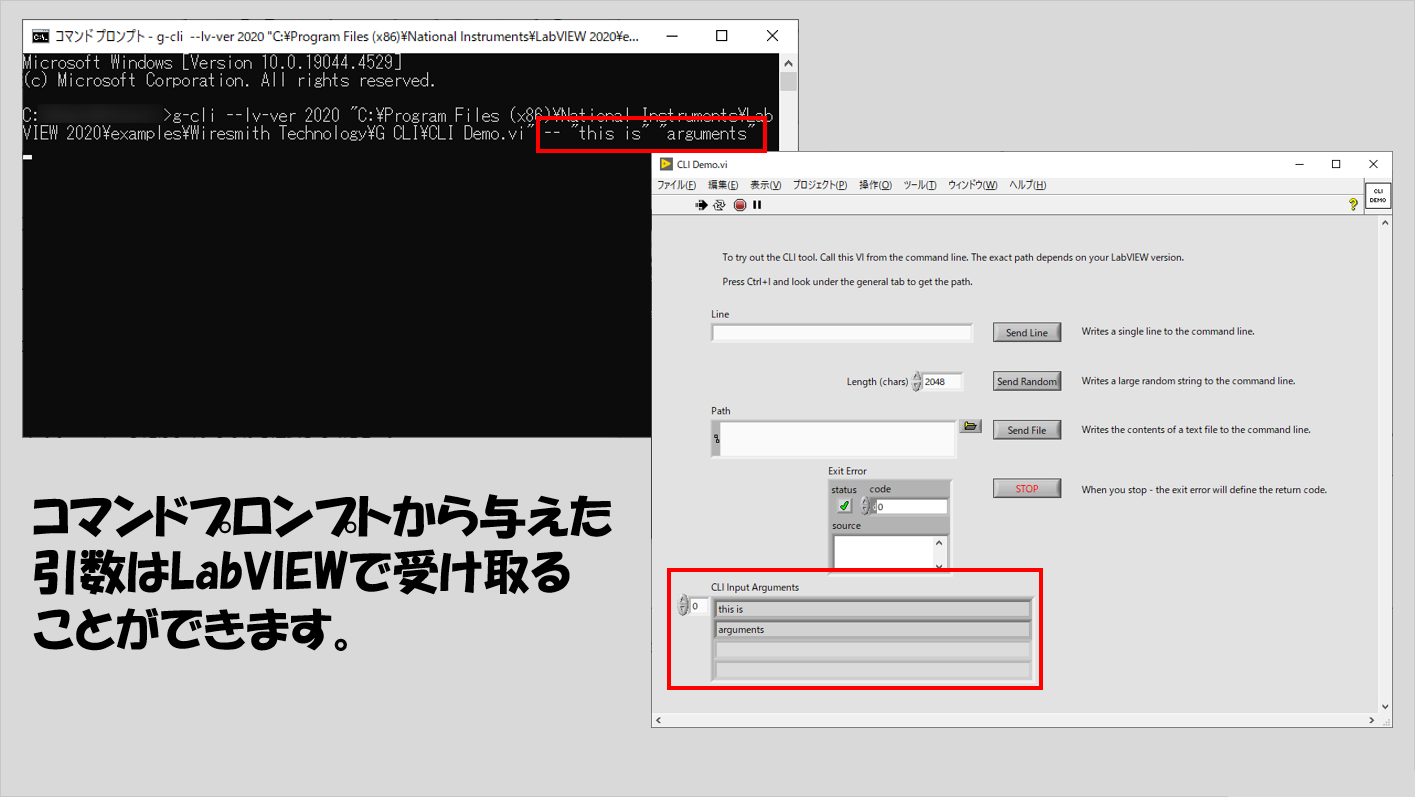Click the folder browse icon beside Path
1415x797 pixels.
click(x=970, y=426)
